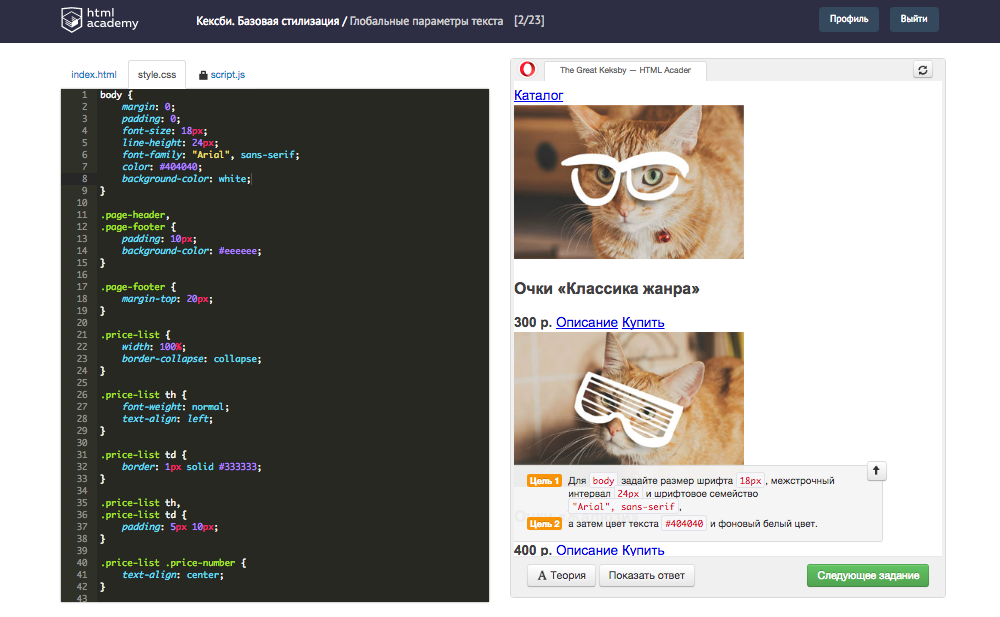Screen dimensions: 1000x617
Task: Click Купить link next to 300 р.
Action: tap(643, 322)
